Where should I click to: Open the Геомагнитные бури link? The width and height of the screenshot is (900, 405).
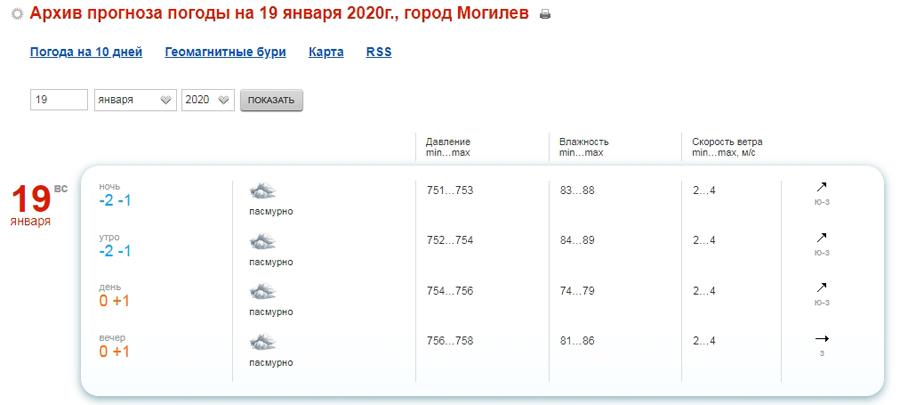pos(226,52)
